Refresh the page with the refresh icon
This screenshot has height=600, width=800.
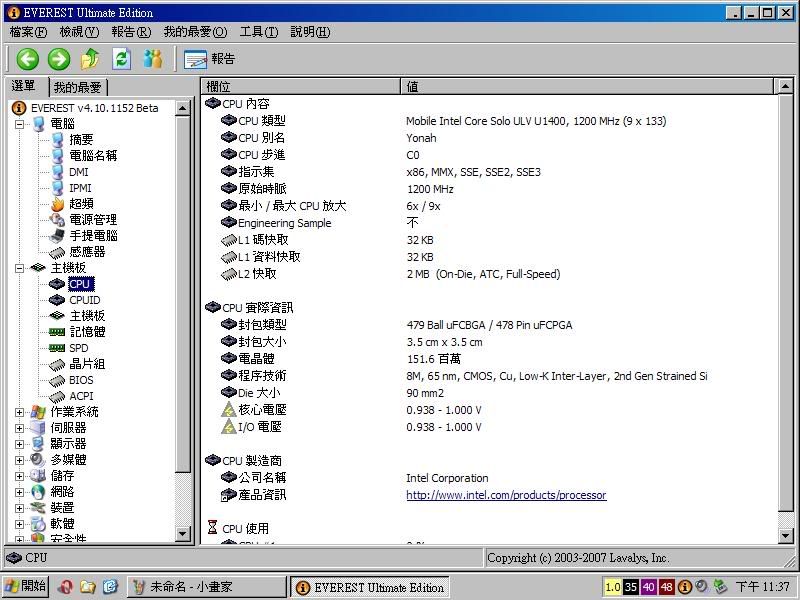click(121, 59)
